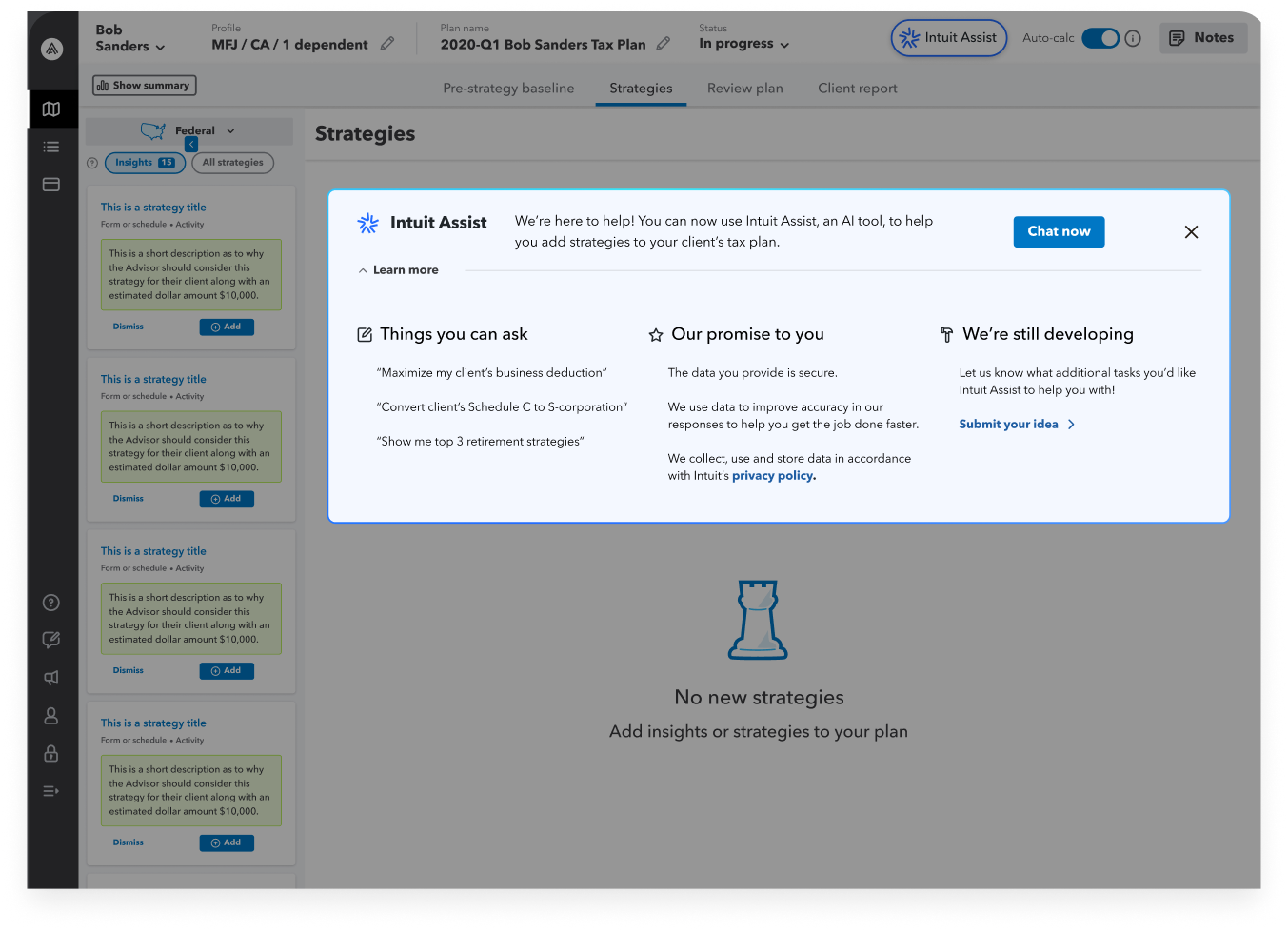Click the help icon beside Insights

pyautogui.click(x=92, y=163)
